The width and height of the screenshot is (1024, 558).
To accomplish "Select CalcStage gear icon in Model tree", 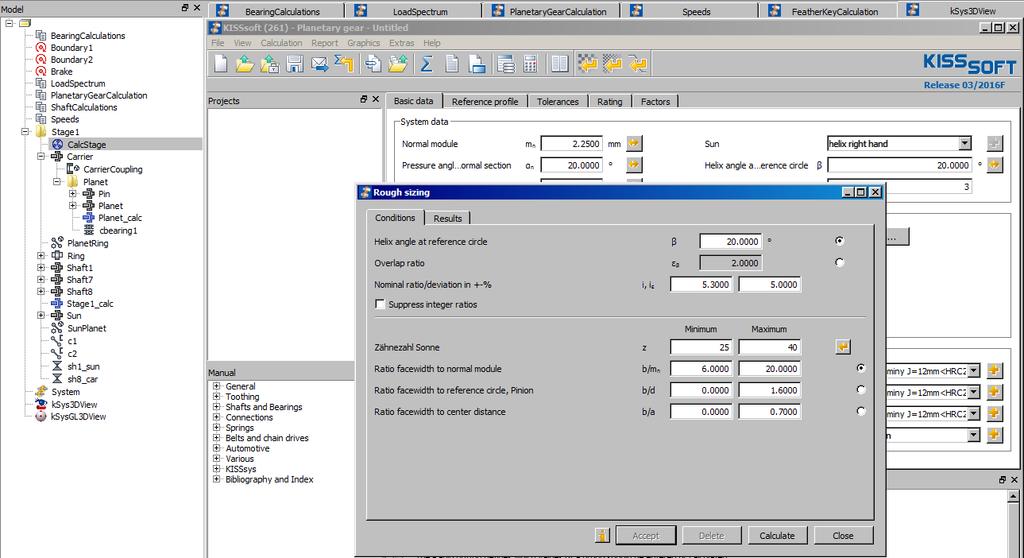I will [57, 144].
